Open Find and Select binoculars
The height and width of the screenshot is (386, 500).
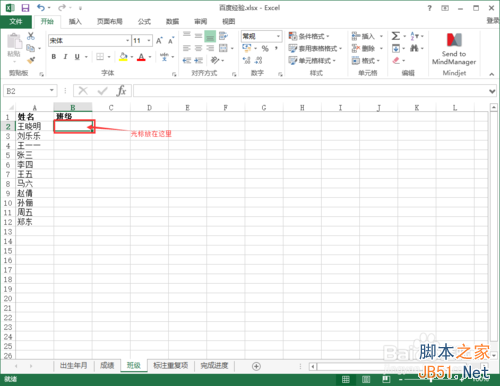click(x=414, y=48)
